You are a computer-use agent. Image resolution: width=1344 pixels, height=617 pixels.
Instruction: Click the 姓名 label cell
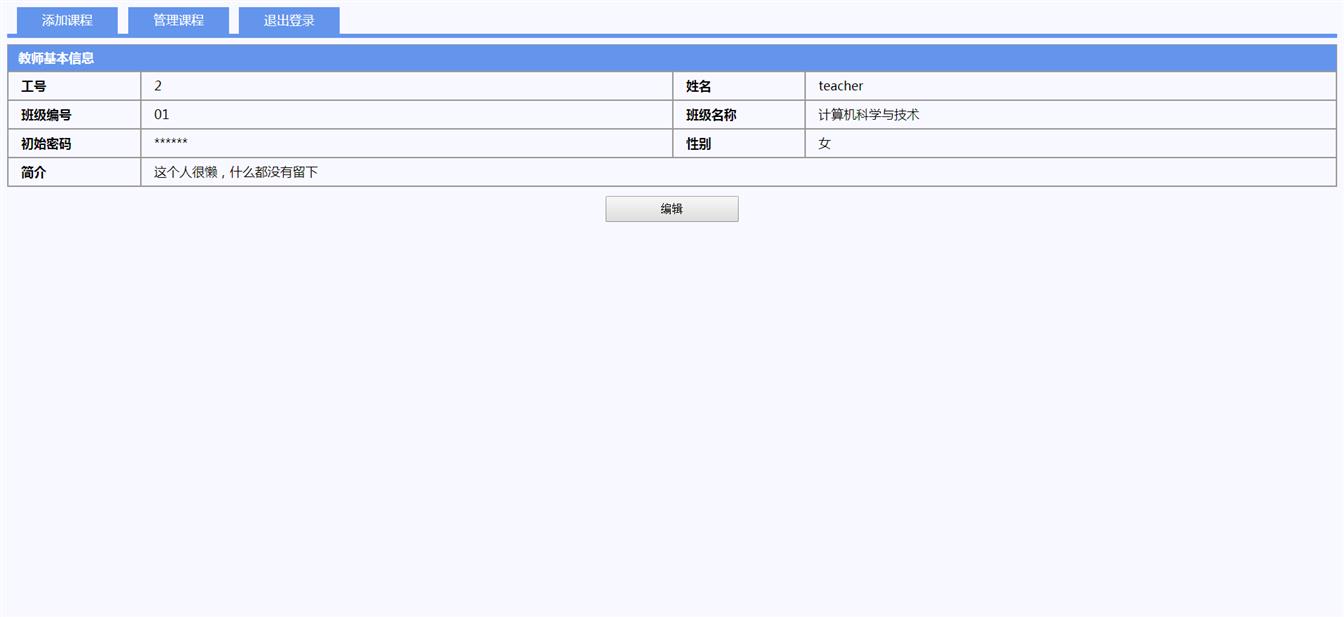tap(739, 87)
